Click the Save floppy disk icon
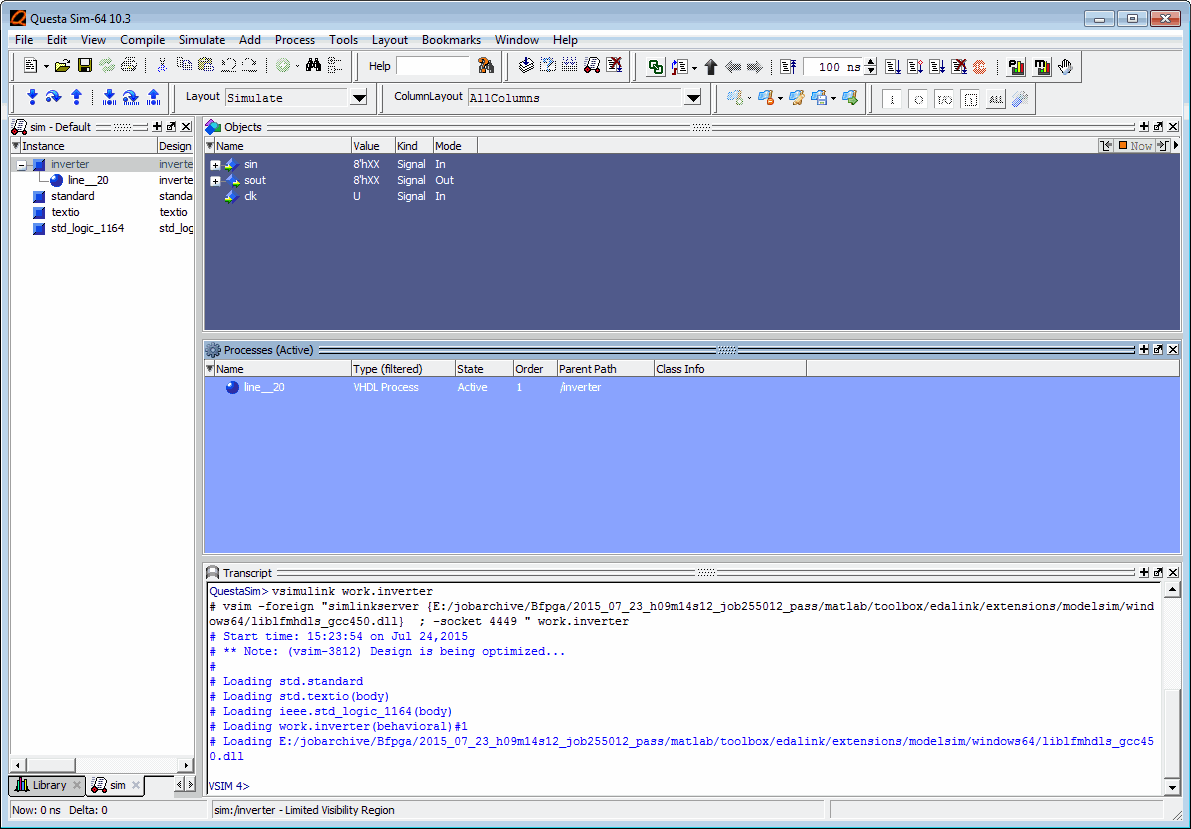This screenshot has width=1191, height=829. click(84, 66)
